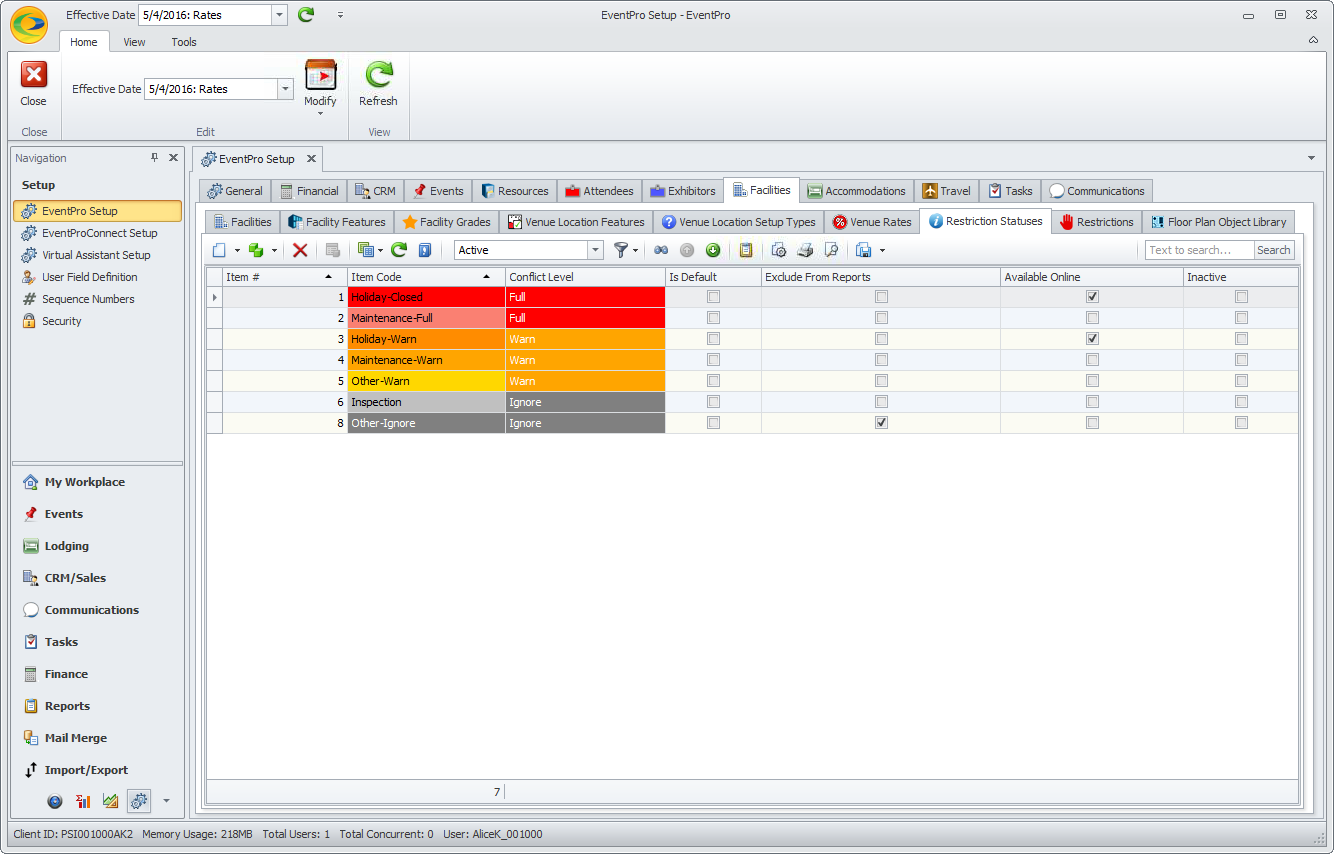Click the Modify calendar icon
This screenshot has width=1334, height=854.
coord(320,75)
